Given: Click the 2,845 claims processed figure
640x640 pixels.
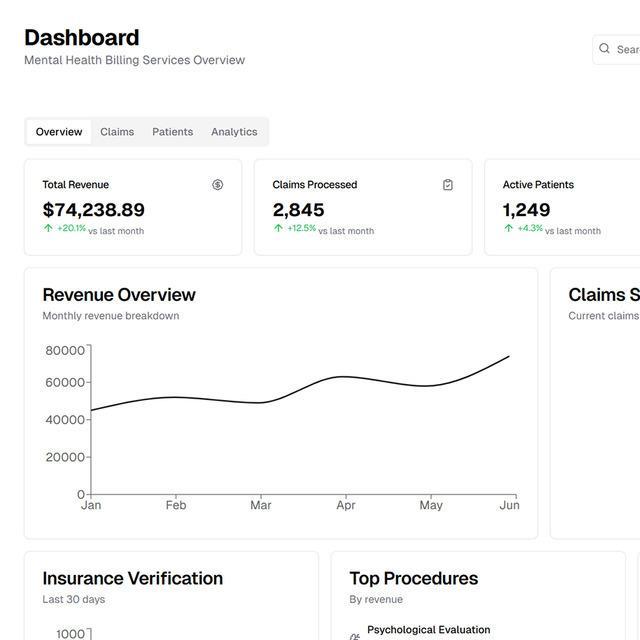Looking at the screenshot, I should click(x=298, y=210).
